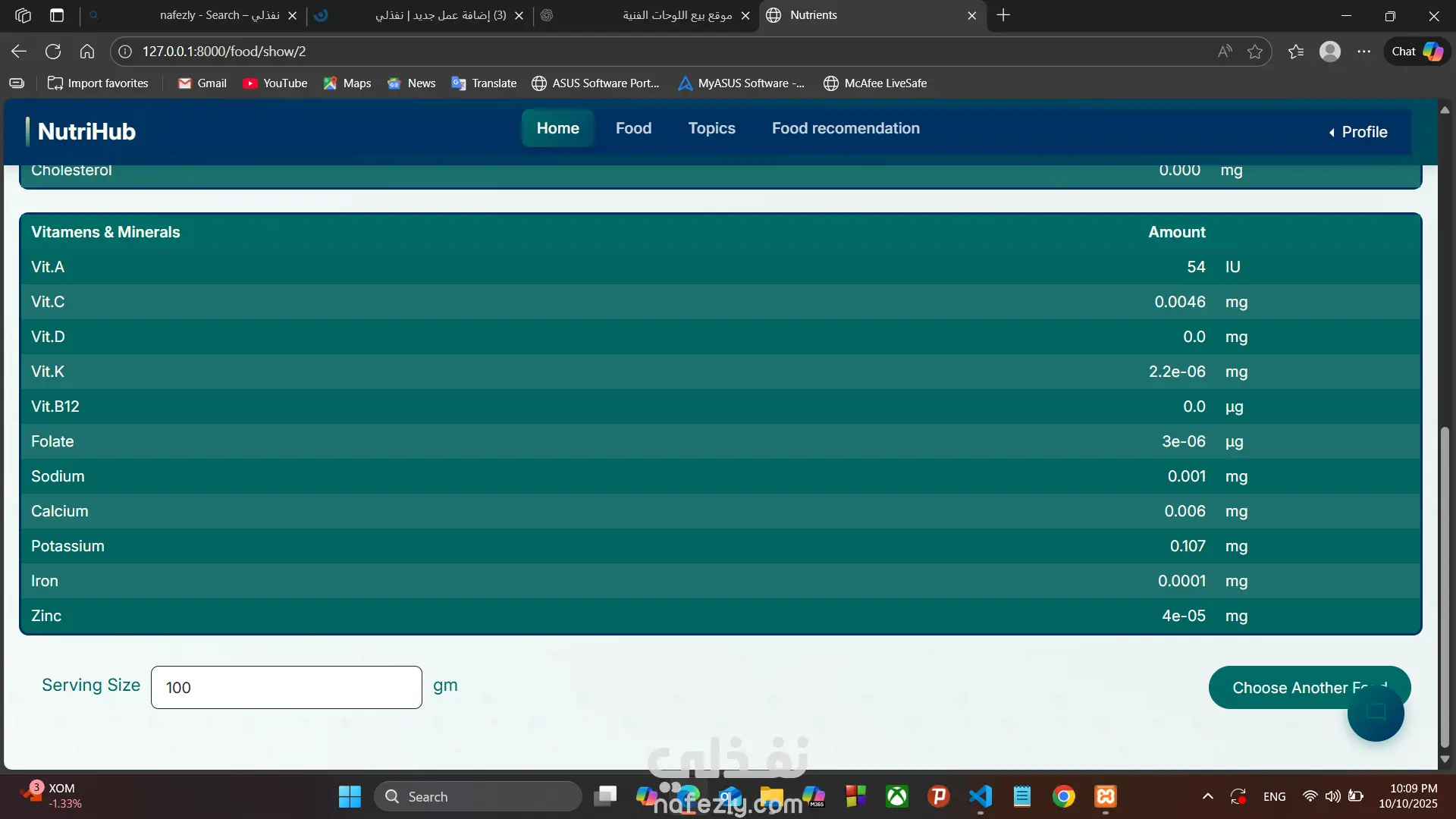1456x819 pixels.
Task: Open the Windows Start menu
Action: 350,796
